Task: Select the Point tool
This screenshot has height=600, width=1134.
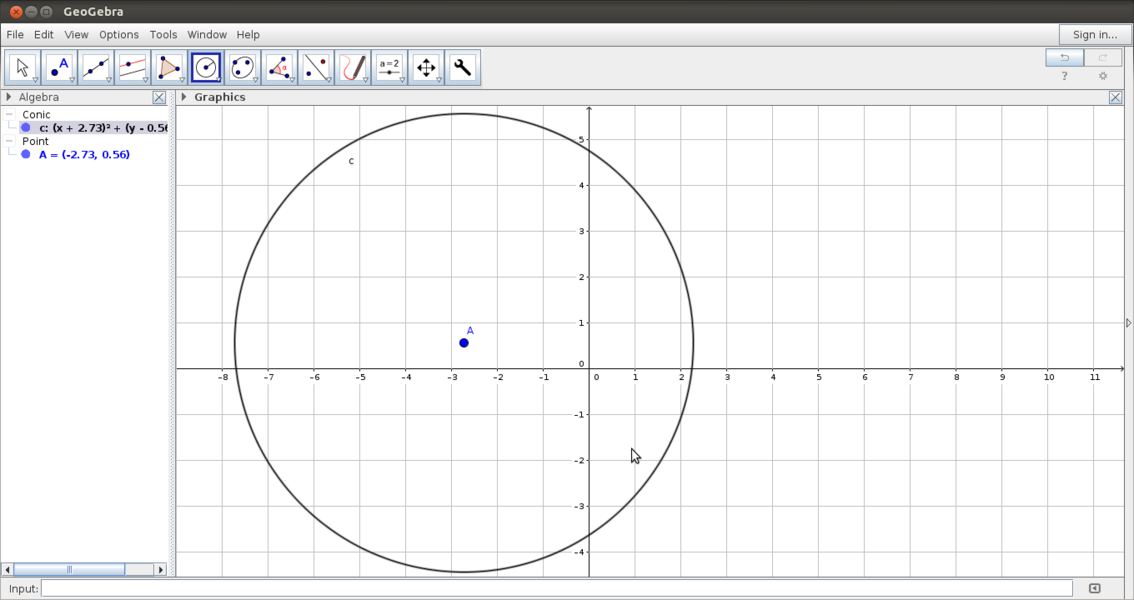Action: (58, 67)
